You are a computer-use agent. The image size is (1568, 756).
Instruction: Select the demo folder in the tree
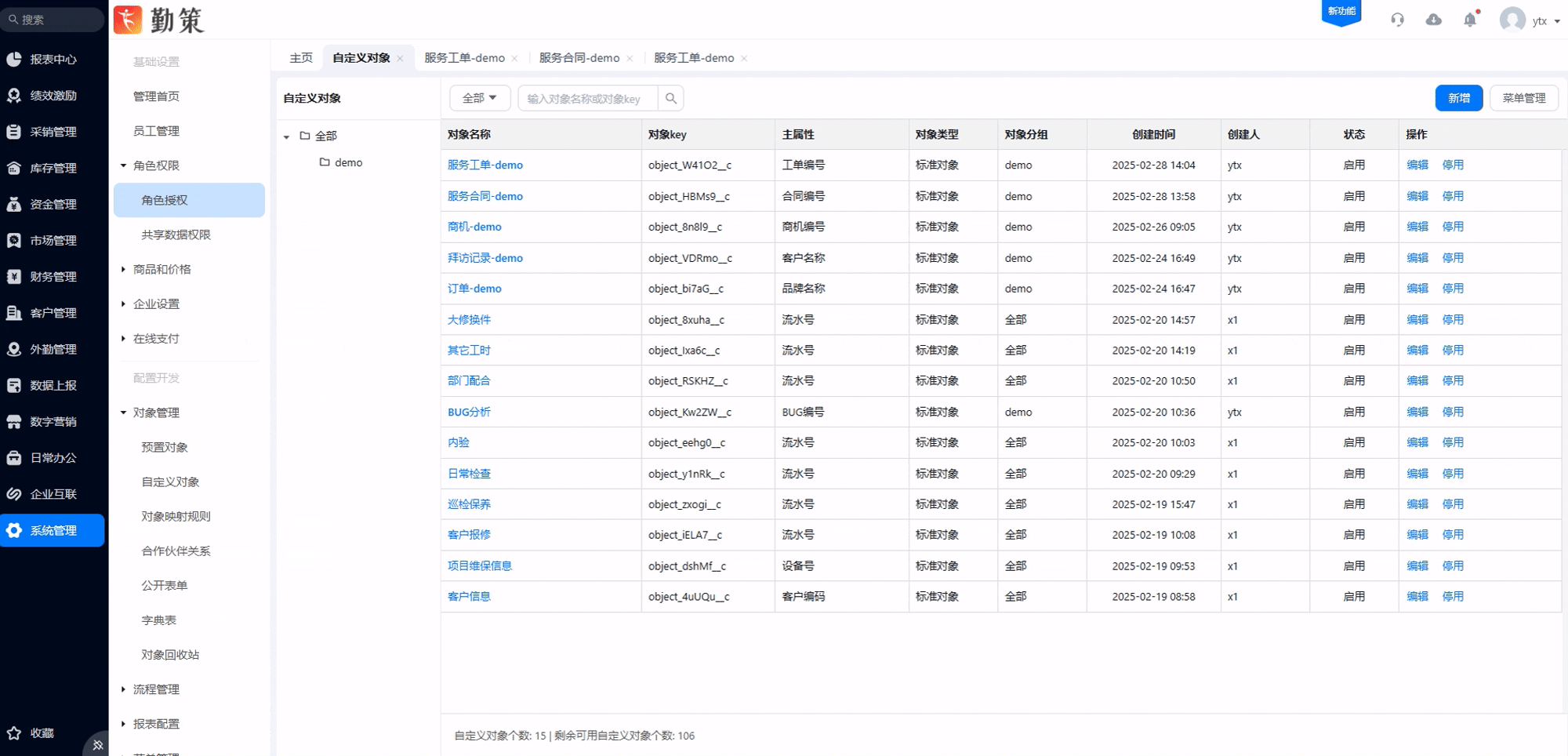(x=341, y=162)
